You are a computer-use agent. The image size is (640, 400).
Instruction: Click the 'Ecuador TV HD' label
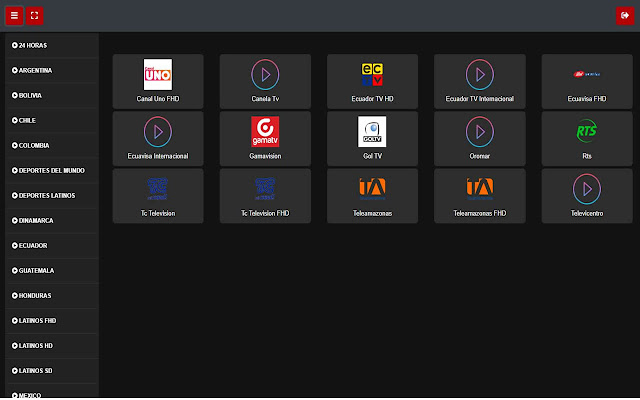point(372,99)
